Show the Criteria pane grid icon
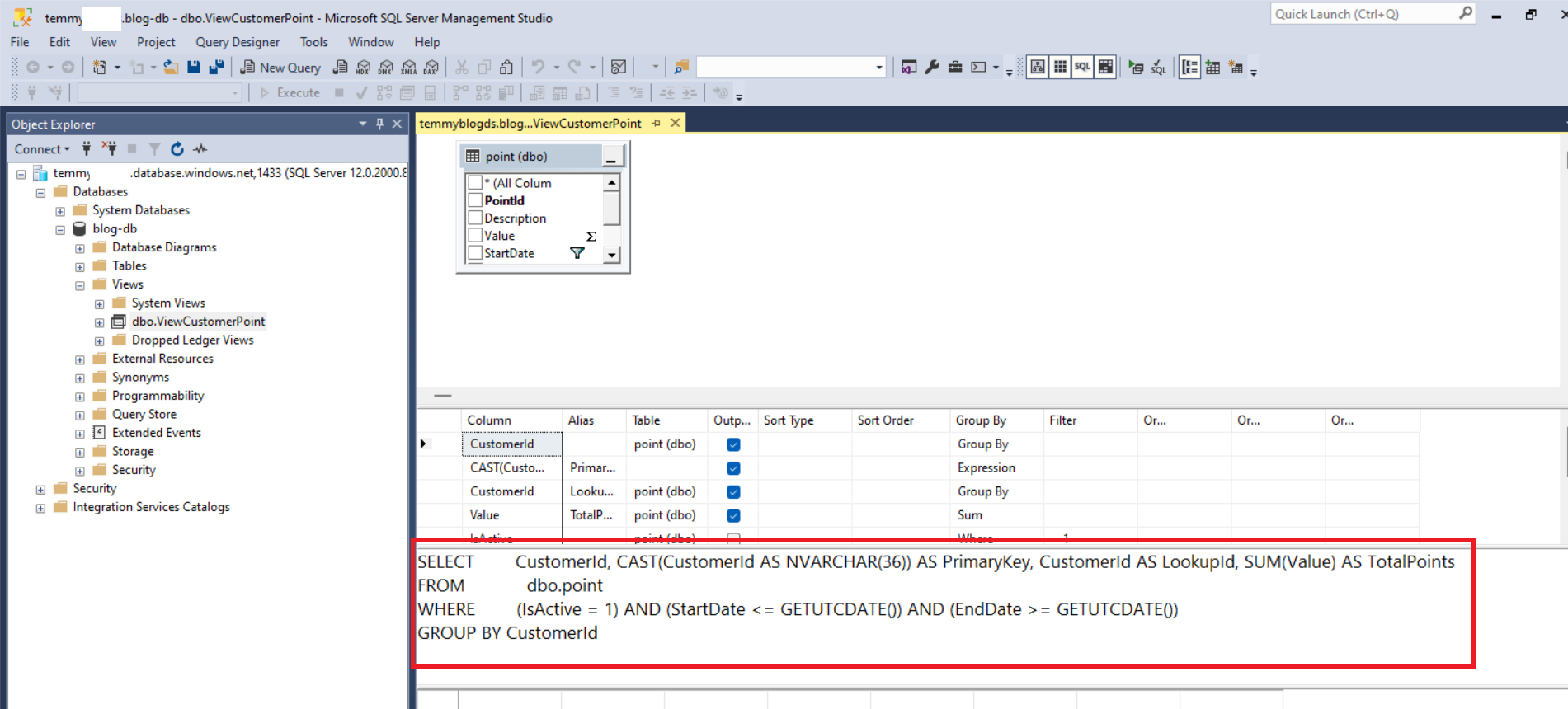The width and height of the screenshot is (1568, 709). tap(1060, 68)
